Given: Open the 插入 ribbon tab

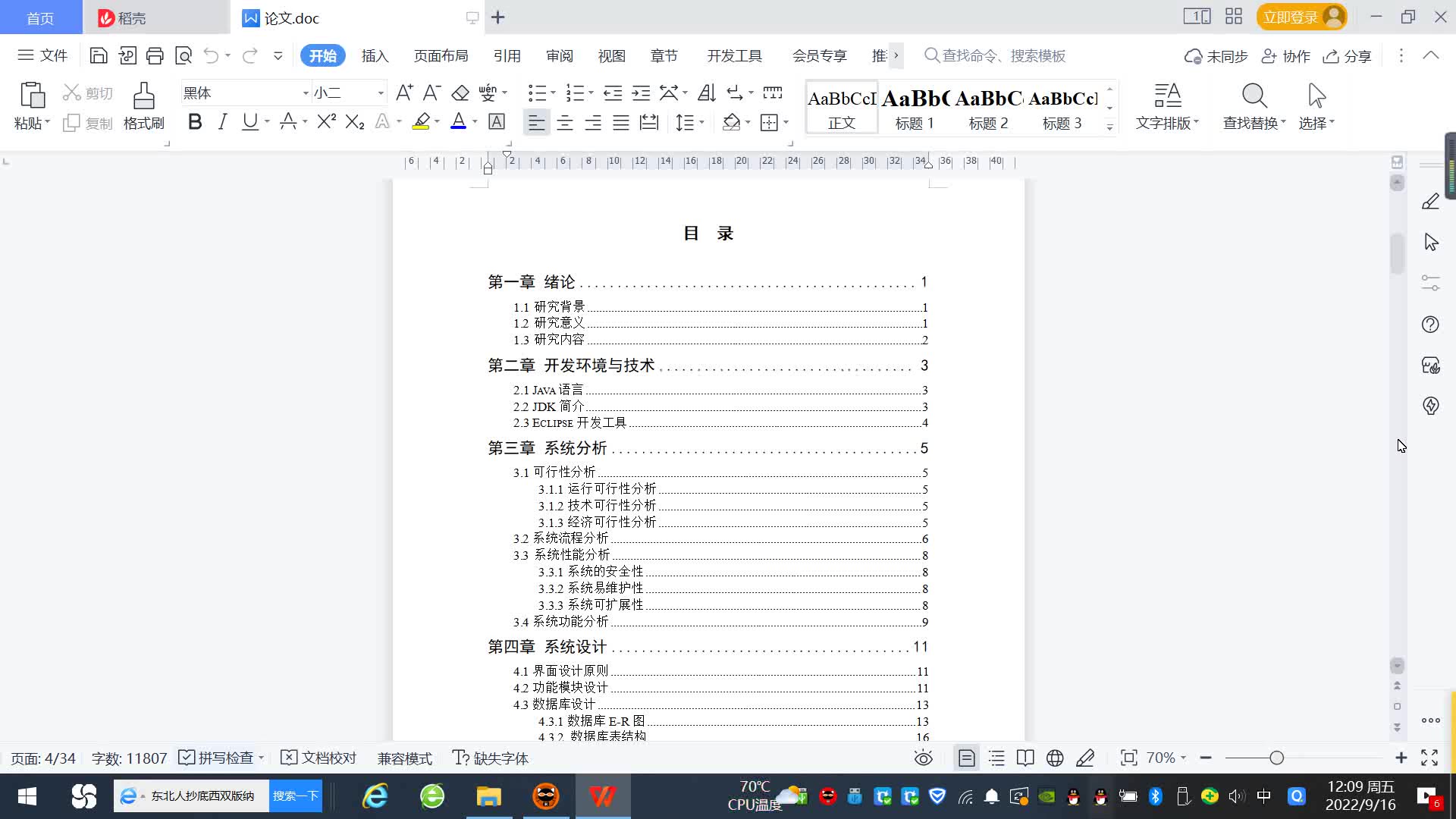Looking at the screenshot, I should point(375,55).
